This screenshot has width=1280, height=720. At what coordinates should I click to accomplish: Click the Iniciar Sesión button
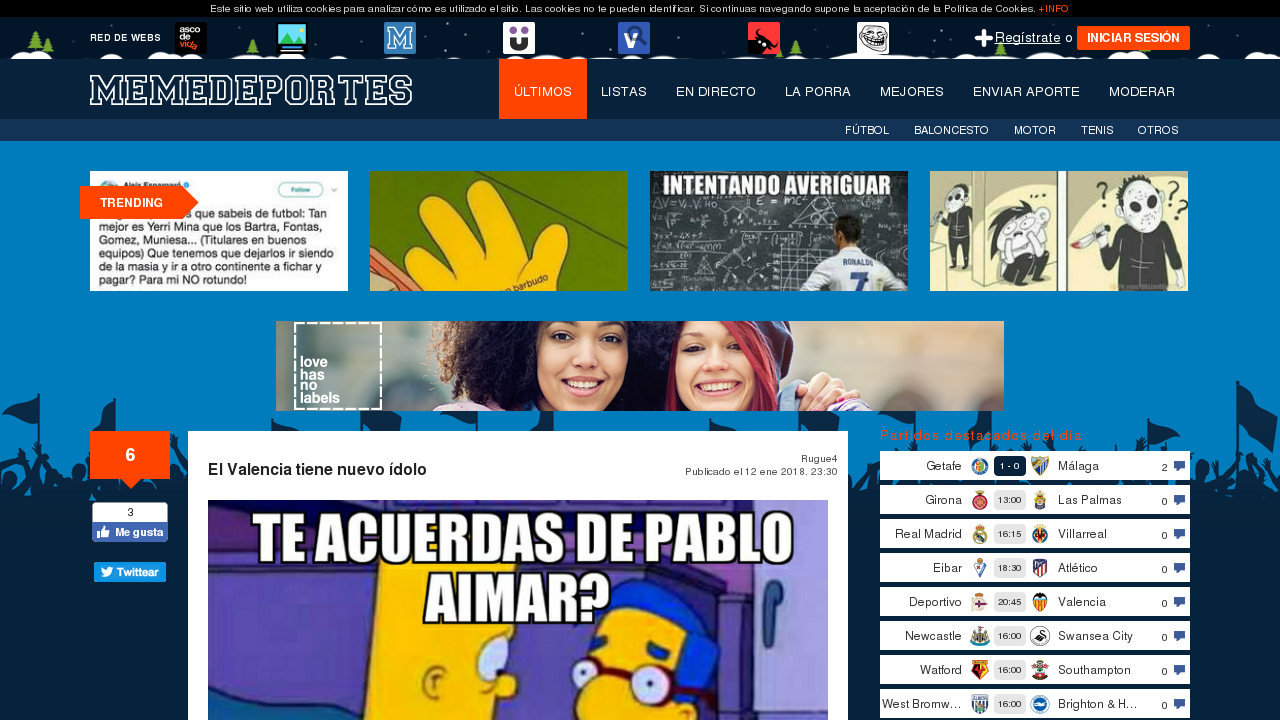coord(1133,38)
